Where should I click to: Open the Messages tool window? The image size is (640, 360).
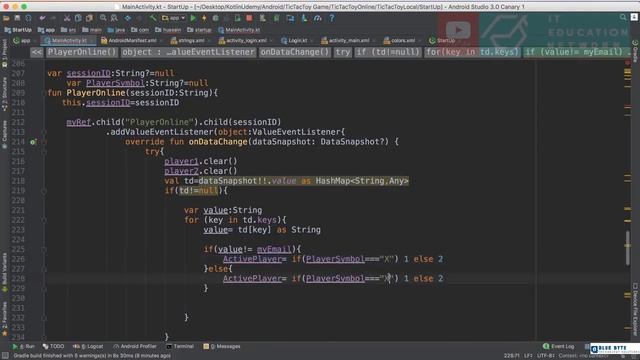(x=222, y=346)
